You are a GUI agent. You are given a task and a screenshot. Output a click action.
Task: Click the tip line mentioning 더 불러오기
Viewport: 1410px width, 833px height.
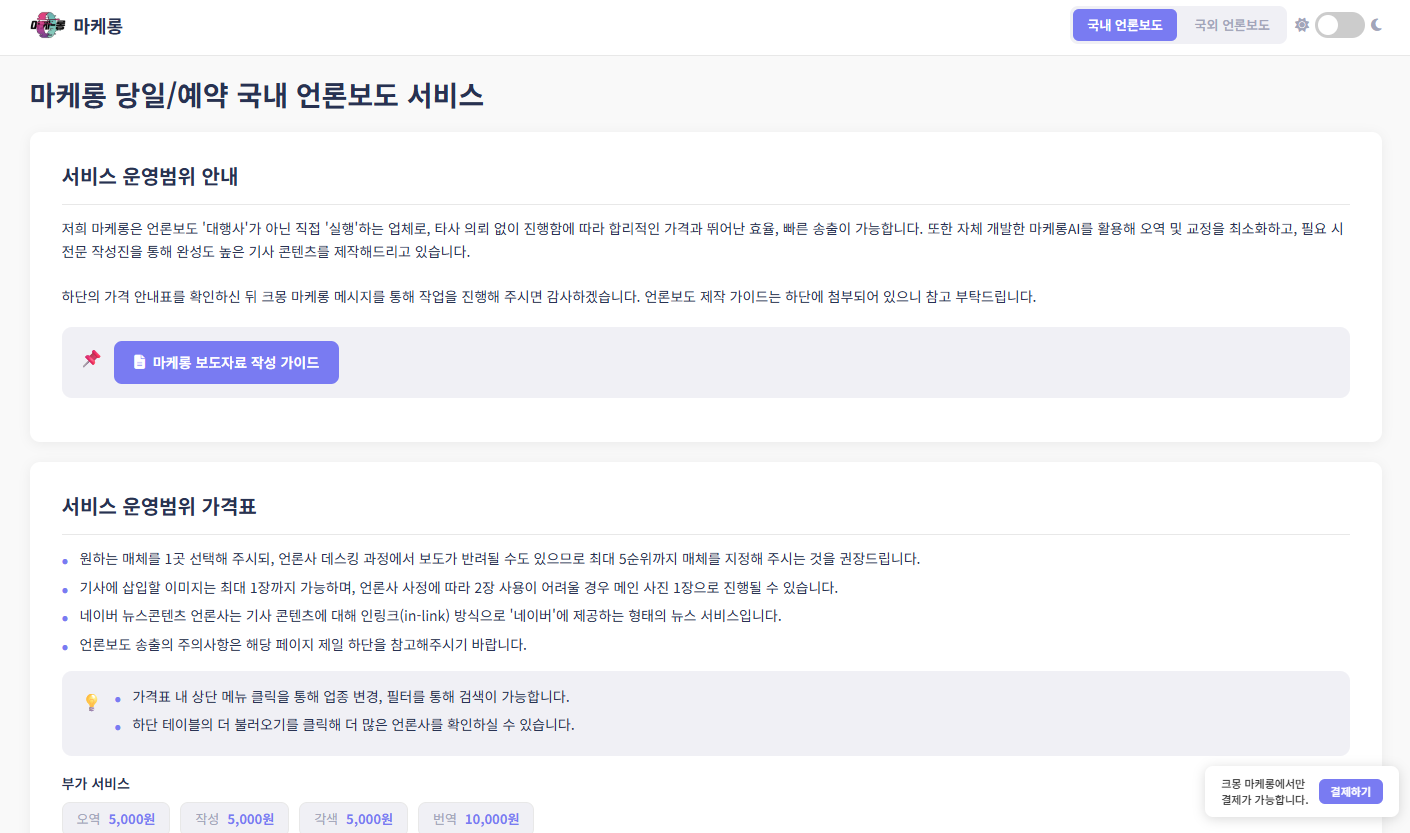pos(353,725)
